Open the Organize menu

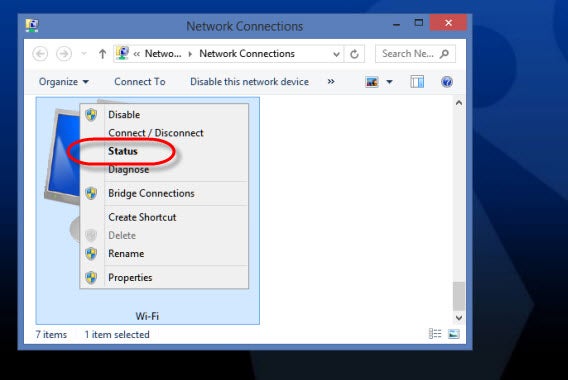[x=64, y=82]
